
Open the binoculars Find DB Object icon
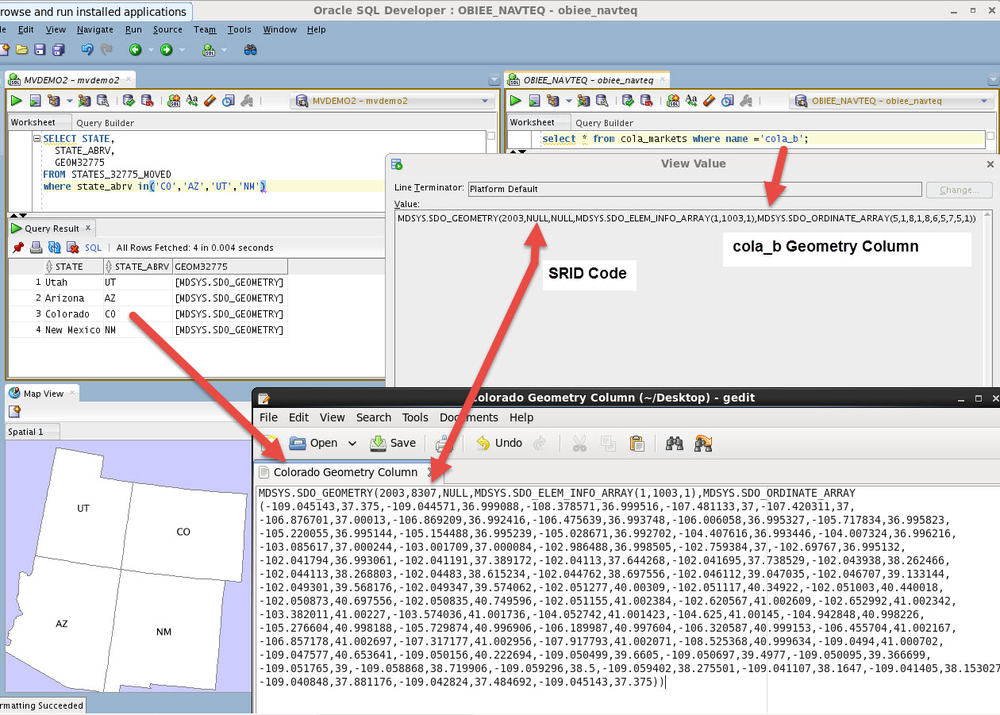pos(250,50)
